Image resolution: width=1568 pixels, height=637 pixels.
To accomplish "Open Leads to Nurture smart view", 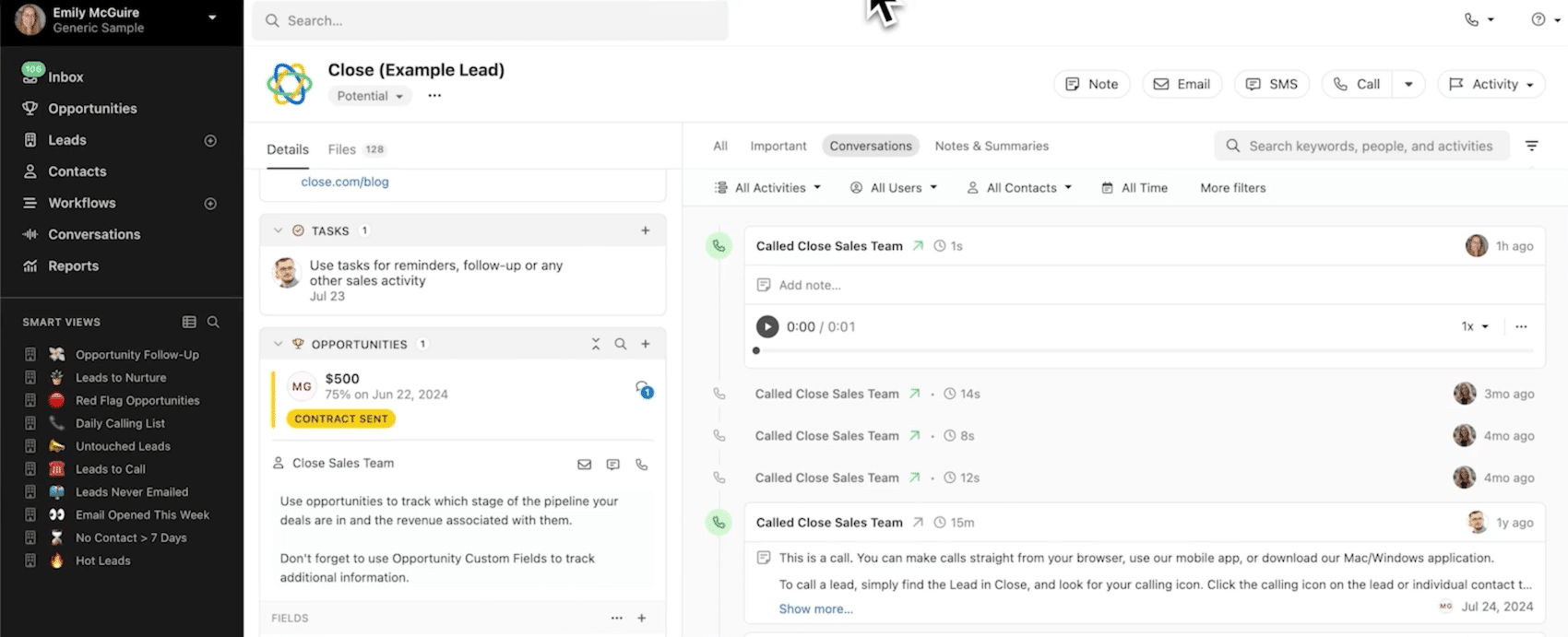I will pos(121,378).
